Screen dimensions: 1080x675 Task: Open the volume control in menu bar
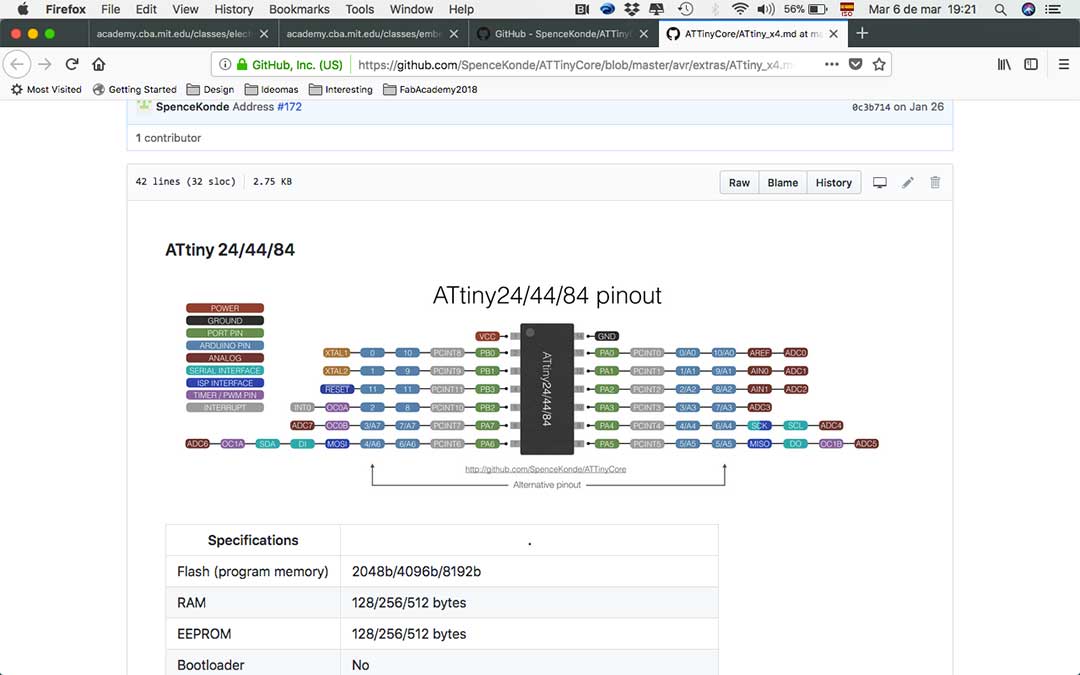pyautogui.click(x=765, y=9)
